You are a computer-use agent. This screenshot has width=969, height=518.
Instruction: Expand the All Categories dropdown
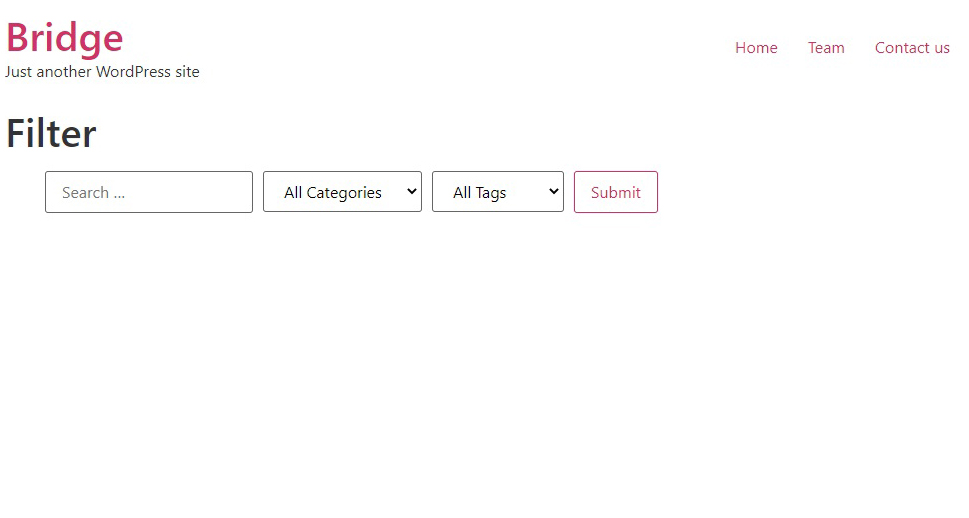tap(342, 192)
